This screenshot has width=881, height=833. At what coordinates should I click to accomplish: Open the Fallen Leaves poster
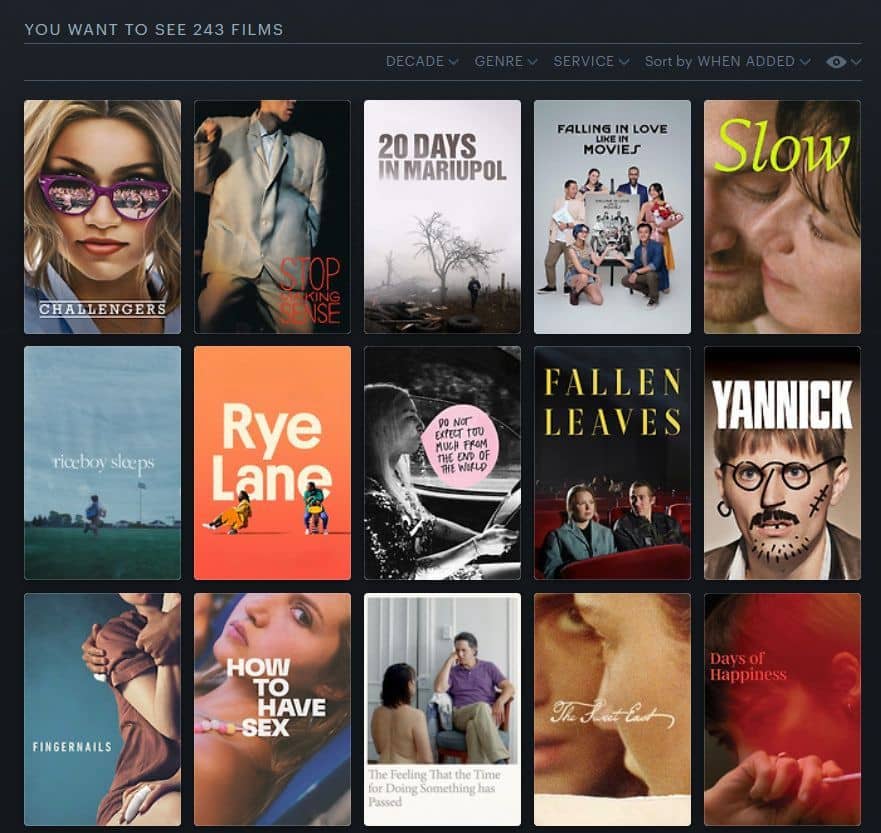pos(612,463)
